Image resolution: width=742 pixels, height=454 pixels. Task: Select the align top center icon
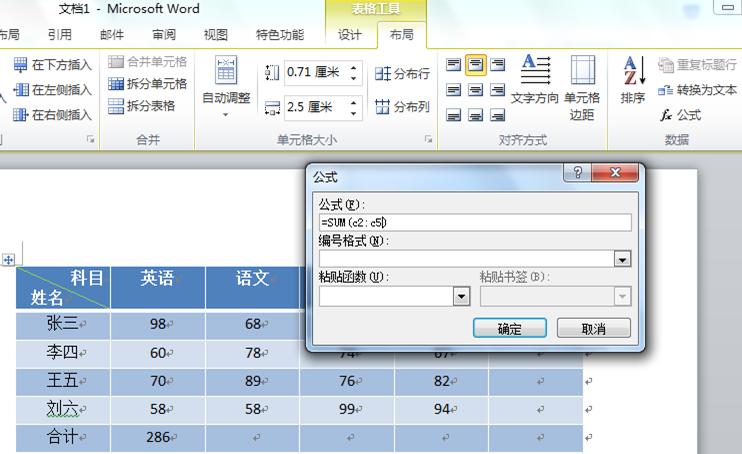(475, 64)
